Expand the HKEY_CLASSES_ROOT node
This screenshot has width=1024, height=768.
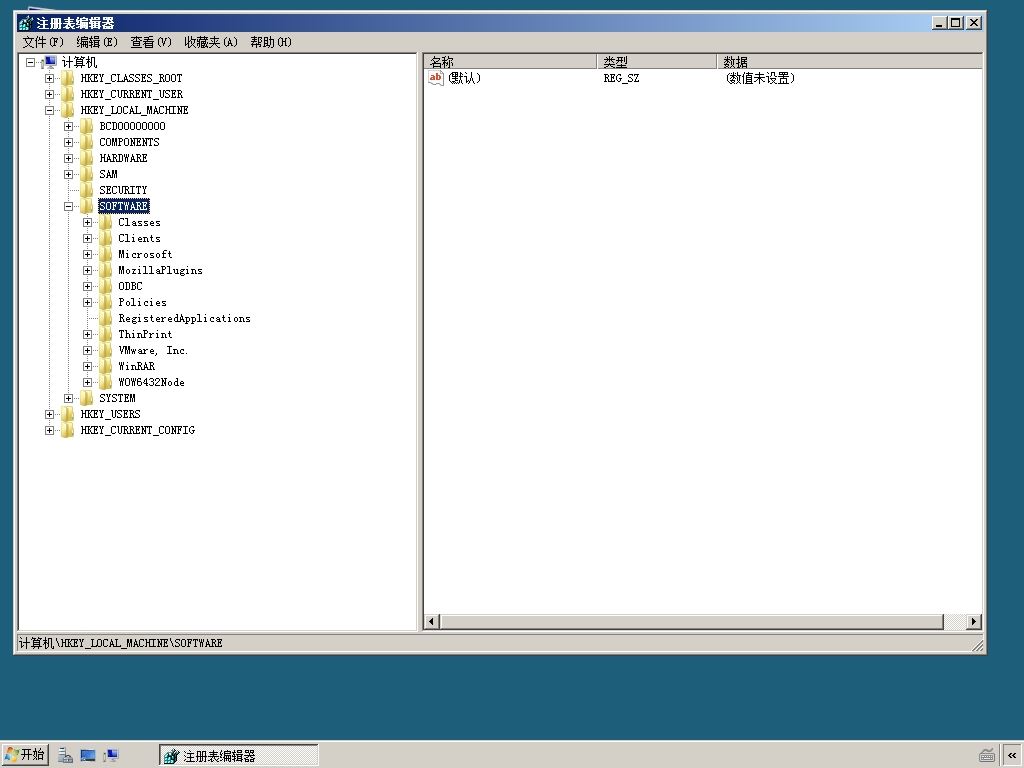(49, 78)
